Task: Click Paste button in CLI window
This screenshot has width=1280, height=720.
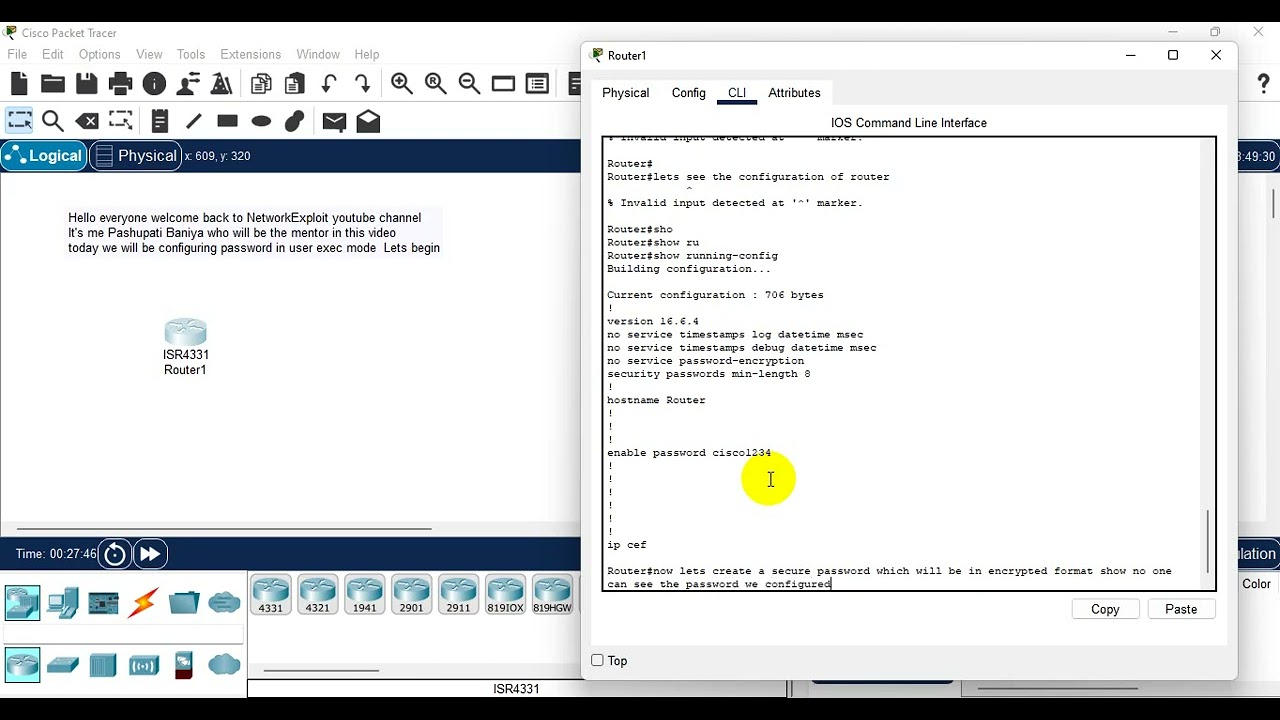Action: coord(1181,609)
